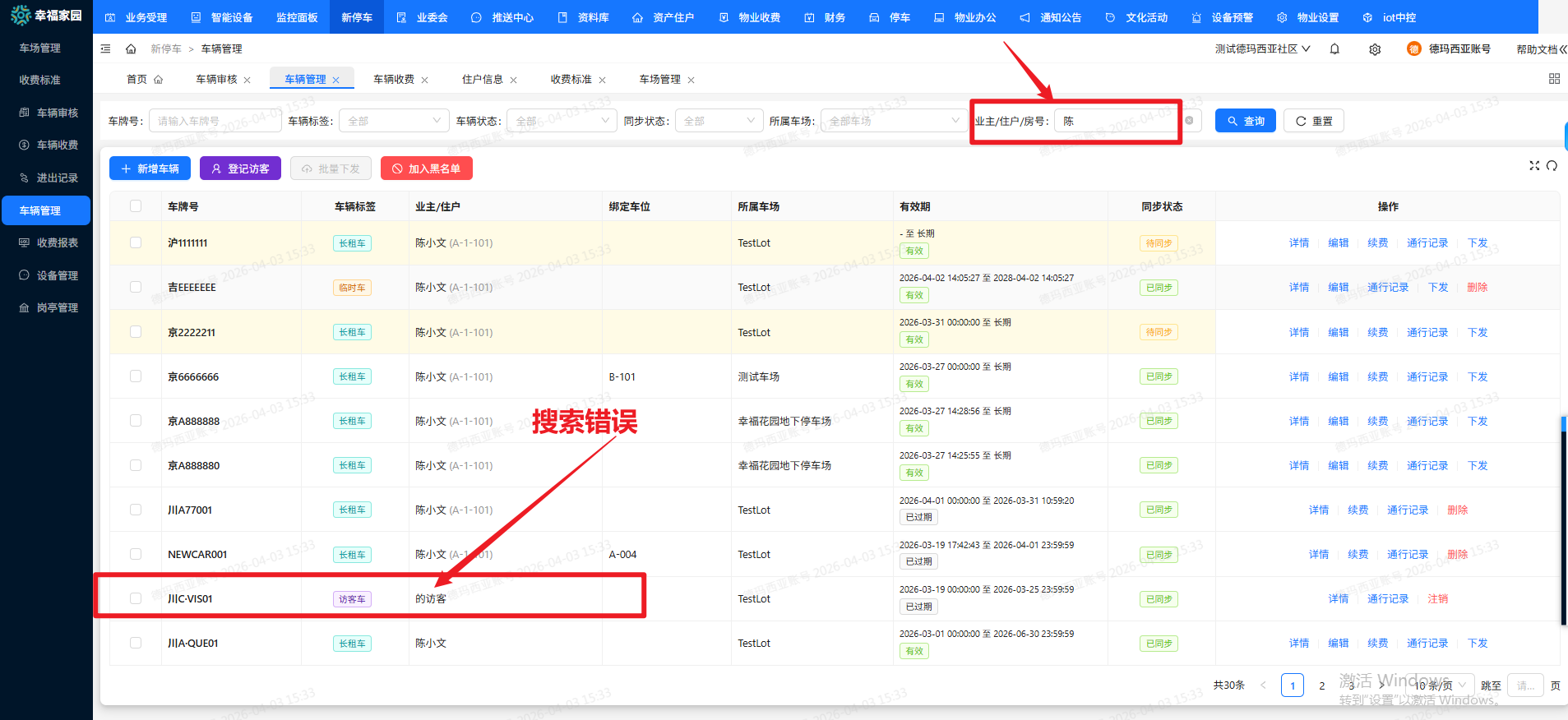Screen dimensions: 1568x720
Task: Toggle the select-all checkbox in table header
Action: [x=136, y=206]
